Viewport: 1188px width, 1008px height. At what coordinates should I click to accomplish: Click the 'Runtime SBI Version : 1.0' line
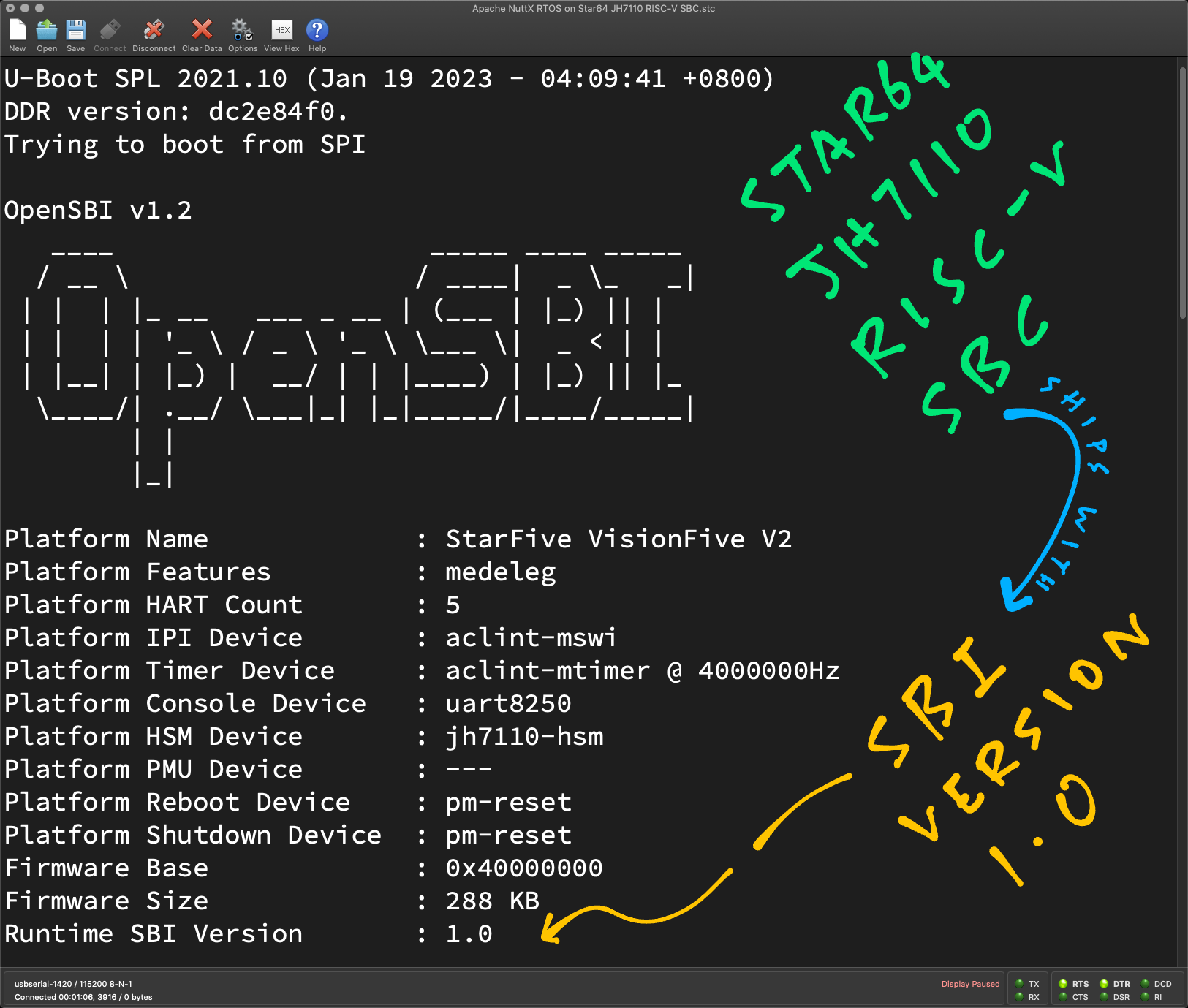click(249, 934)
